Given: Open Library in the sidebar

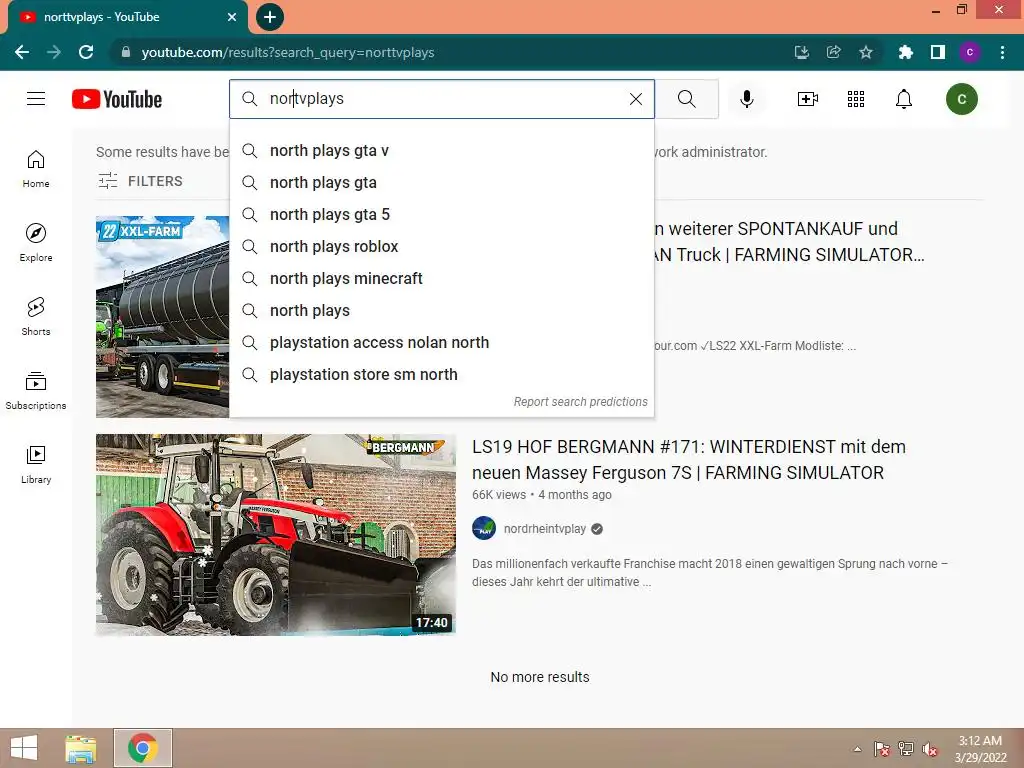Looking at the screenshot, I should click(36, 464).
